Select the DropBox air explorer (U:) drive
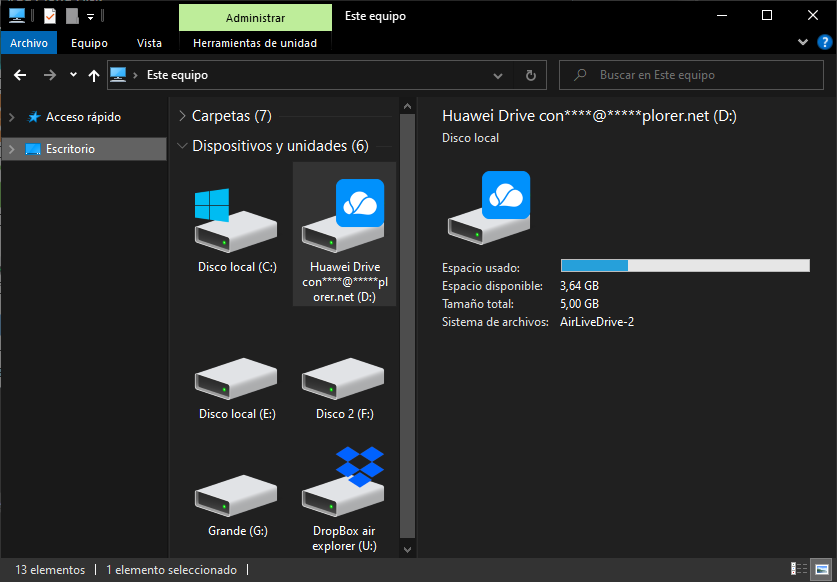 (344, 499)
